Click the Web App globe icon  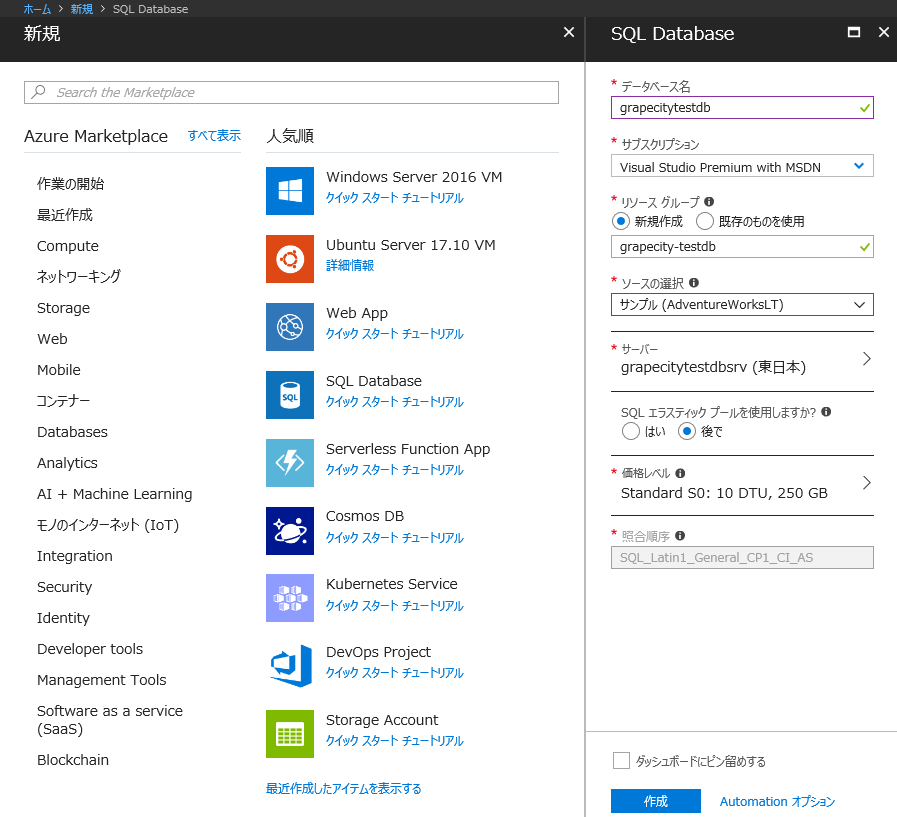[x=289, y=327]
